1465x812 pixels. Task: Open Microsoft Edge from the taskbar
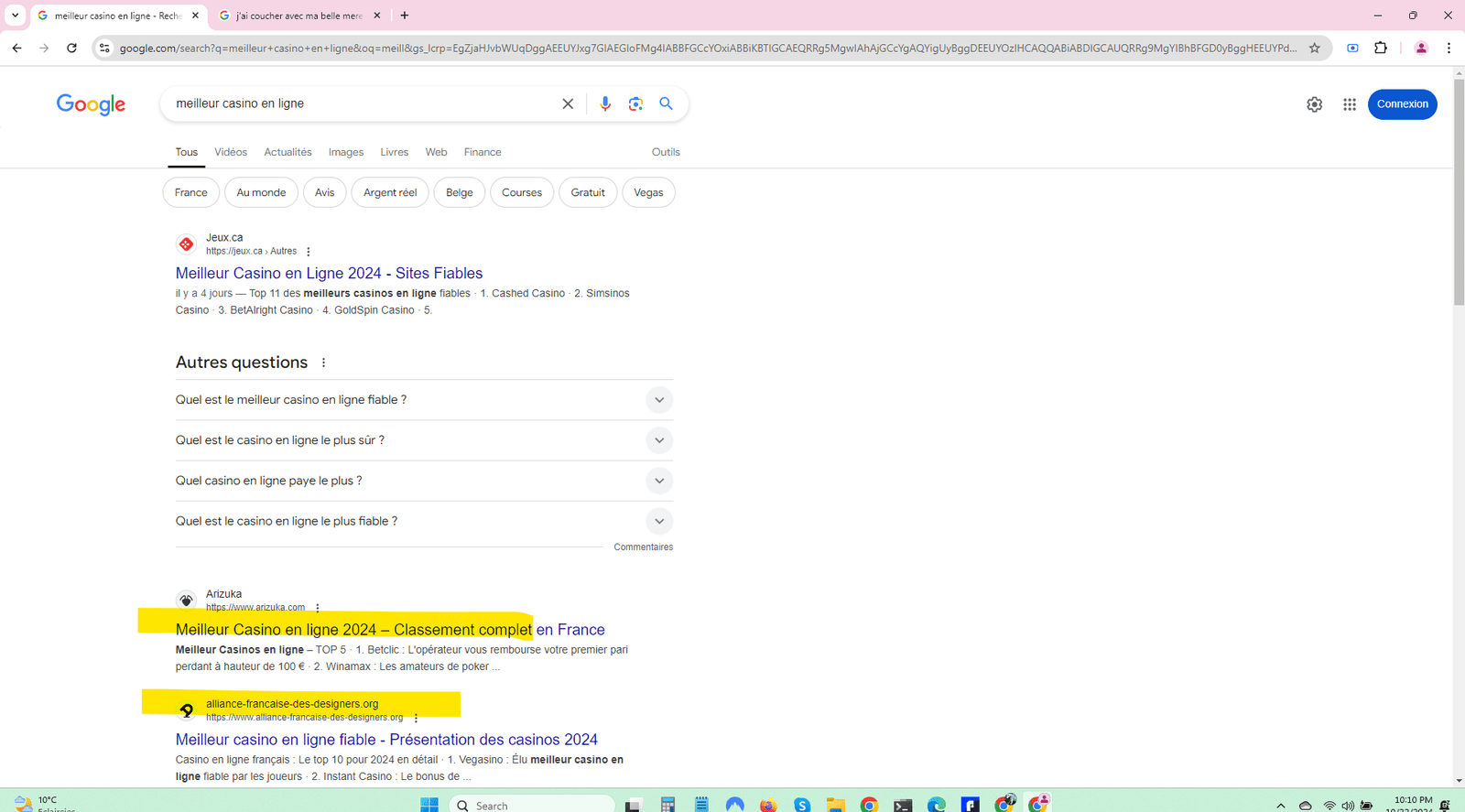tap(937, 805)
